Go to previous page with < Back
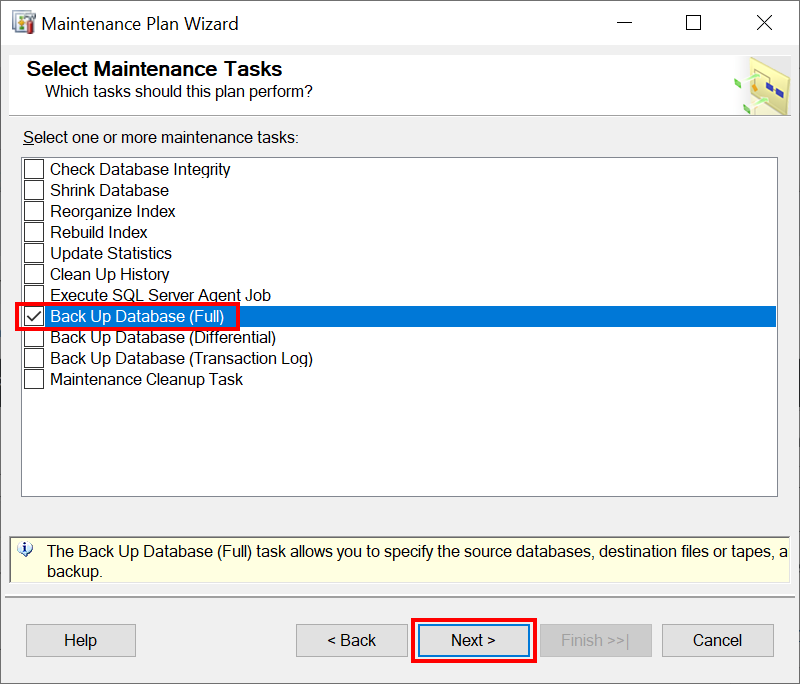The height and width of the screenshot is (684, 800). point(352,640)
